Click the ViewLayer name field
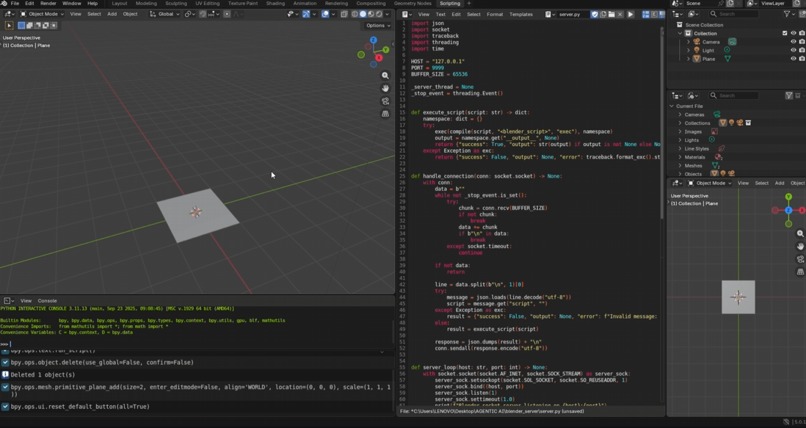This screenshot has width=806, height=428. coord(776,3)
